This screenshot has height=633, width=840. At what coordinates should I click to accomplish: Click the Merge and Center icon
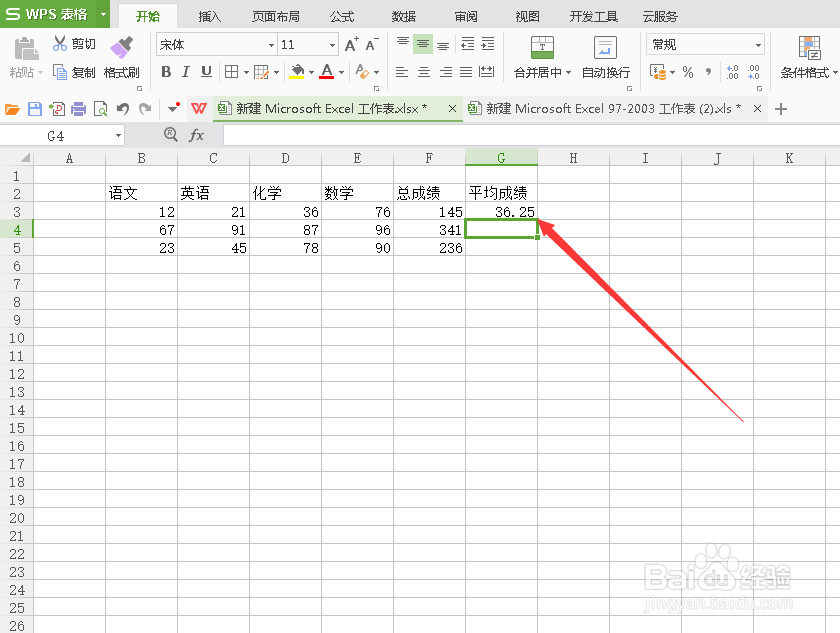[x=542, y=48]
